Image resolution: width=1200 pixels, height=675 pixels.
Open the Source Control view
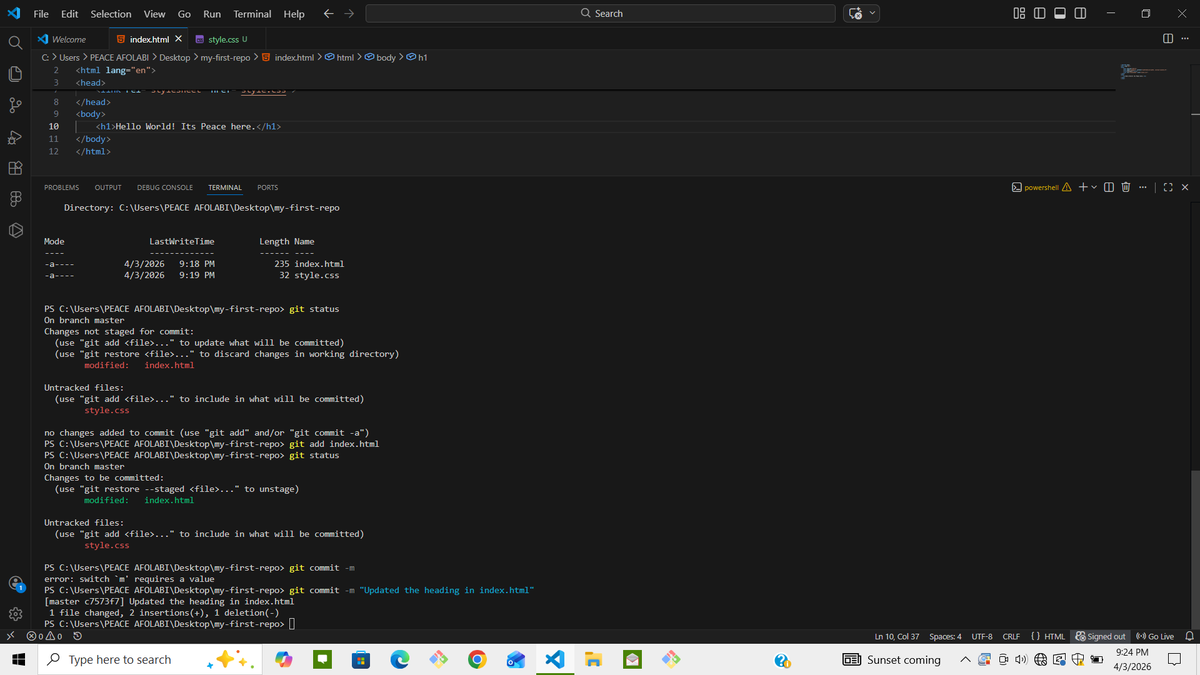tap(14, 107)
